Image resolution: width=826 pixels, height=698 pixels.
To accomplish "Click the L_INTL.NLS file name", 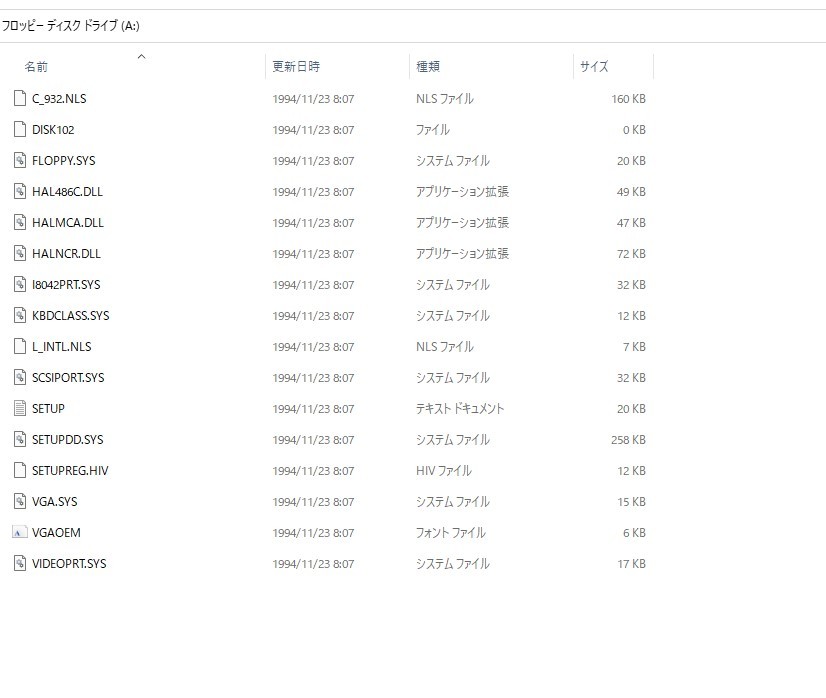I will click(x=62, y=347).
